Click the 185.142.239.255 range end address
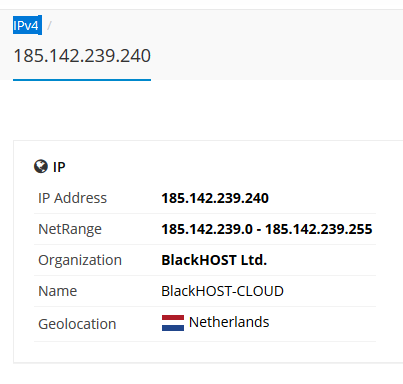The width and height of the screenshot is (403, 384). (319, 229)
